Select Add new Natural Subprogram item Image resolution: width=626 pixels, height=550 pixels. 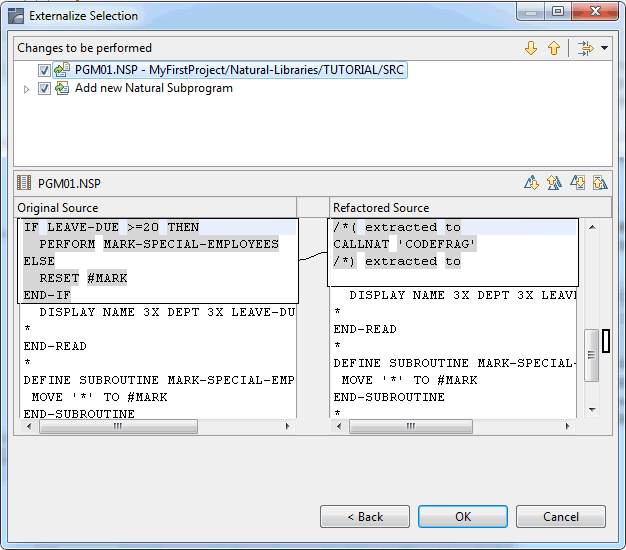pos(152,88)
